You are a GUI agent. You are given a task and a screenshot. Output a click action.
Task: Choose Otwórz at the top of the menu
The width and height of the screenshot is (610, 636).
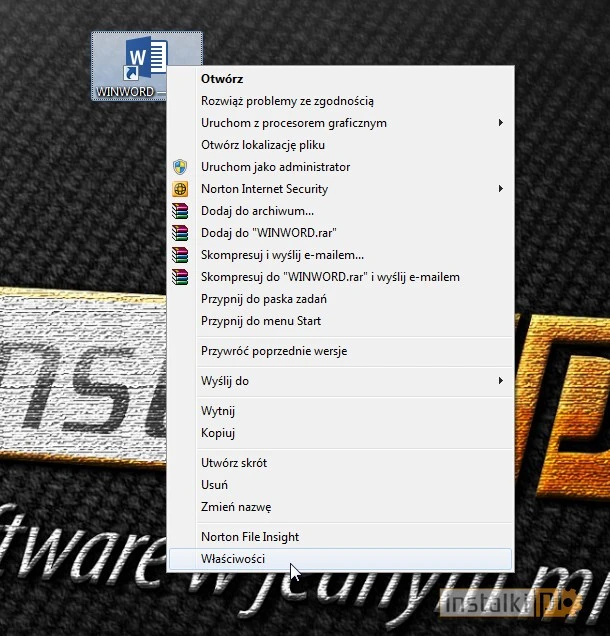pyautogui.click(x=222, y=78)
